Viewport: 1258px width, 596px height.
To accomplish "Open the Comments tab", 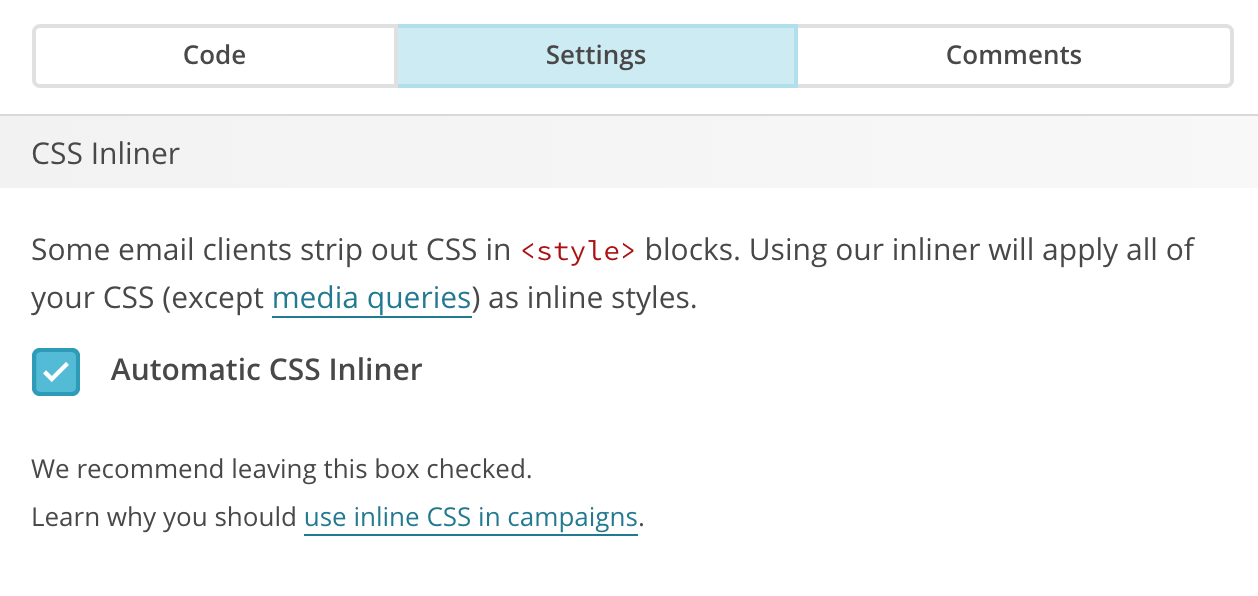I will (1014, 56).
